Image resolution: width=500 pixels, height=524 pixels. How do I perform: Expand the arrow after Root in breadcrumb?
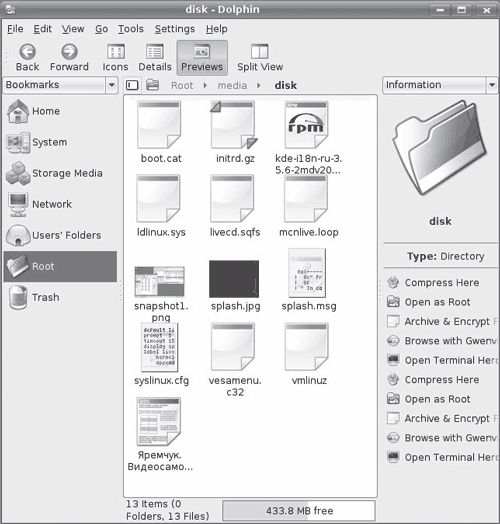pyautogui.click(x=205, y=86)
